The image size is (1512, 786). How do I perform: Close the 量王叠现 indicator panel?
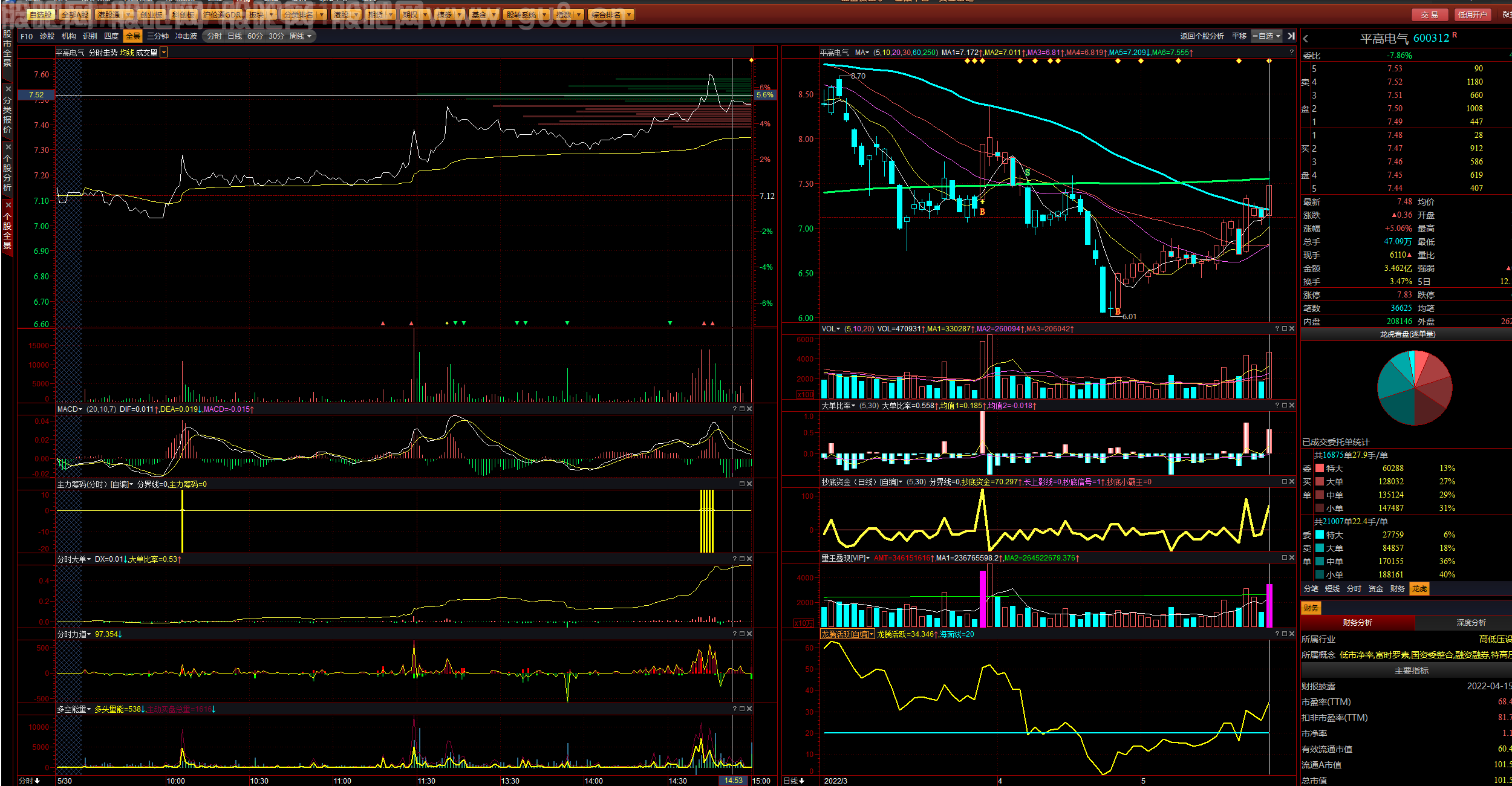click(1292, 558)
